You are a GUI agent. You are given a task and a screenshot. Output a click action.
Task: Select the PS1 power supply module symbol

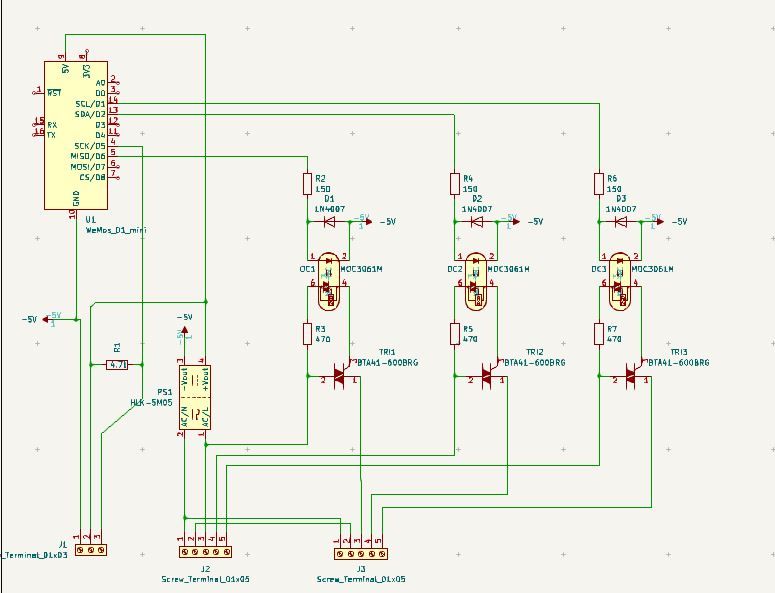[x=194, y=397]
